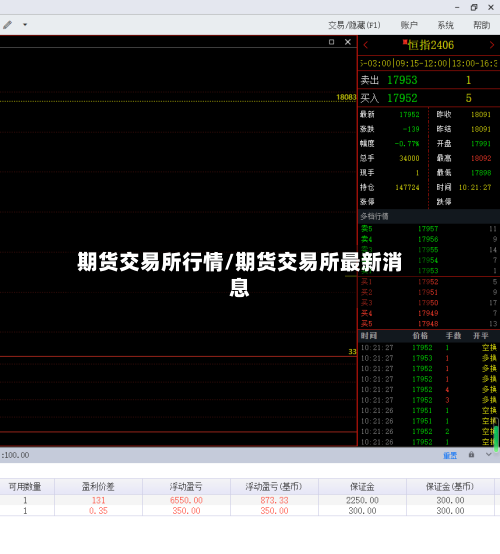
Task: Click the 重置 link
Action: pos(450,456)
